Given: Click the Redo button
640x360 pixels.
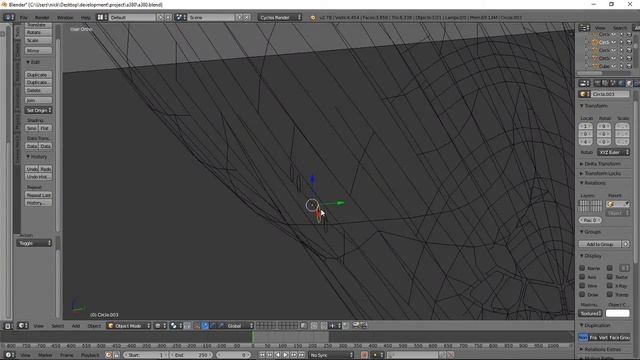Looking at the screenshot, I should click(45, 169).
